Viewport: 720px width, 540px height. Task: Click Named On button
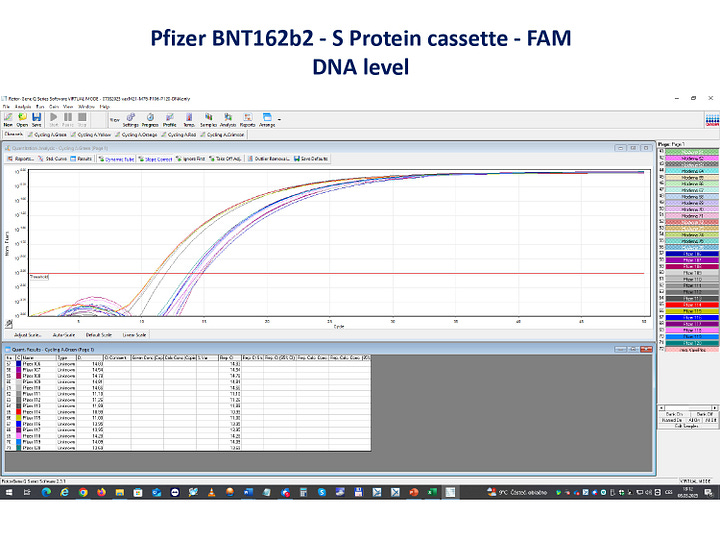click(671, 420)
